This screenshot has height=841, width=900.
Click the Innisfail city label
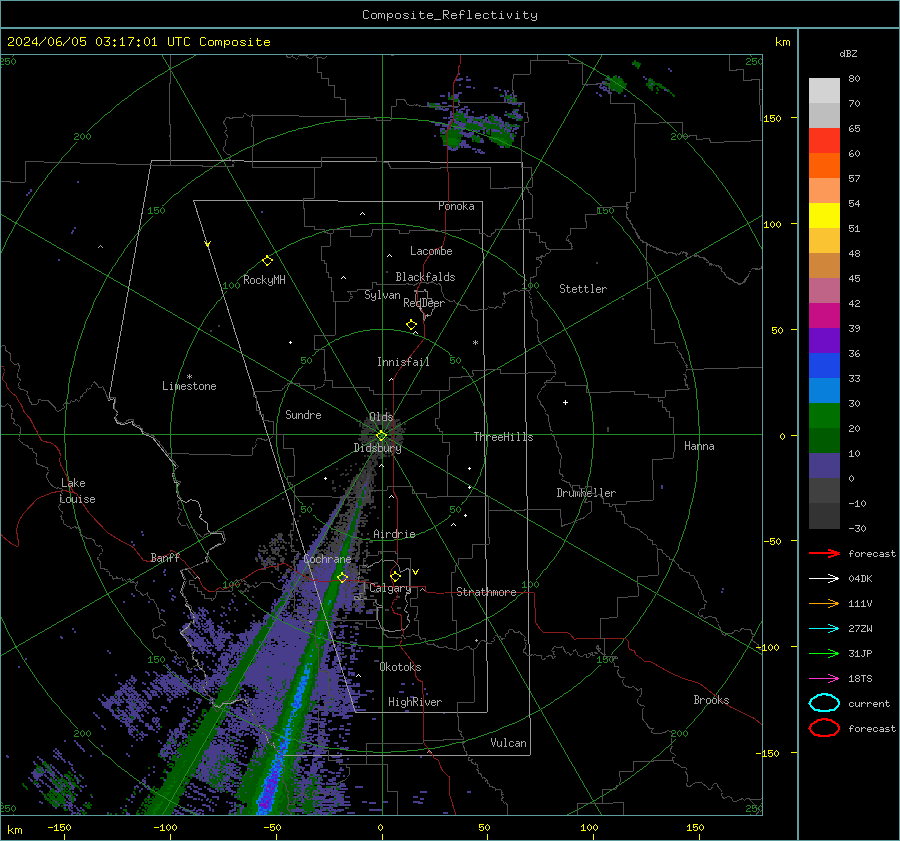point(403,362)
